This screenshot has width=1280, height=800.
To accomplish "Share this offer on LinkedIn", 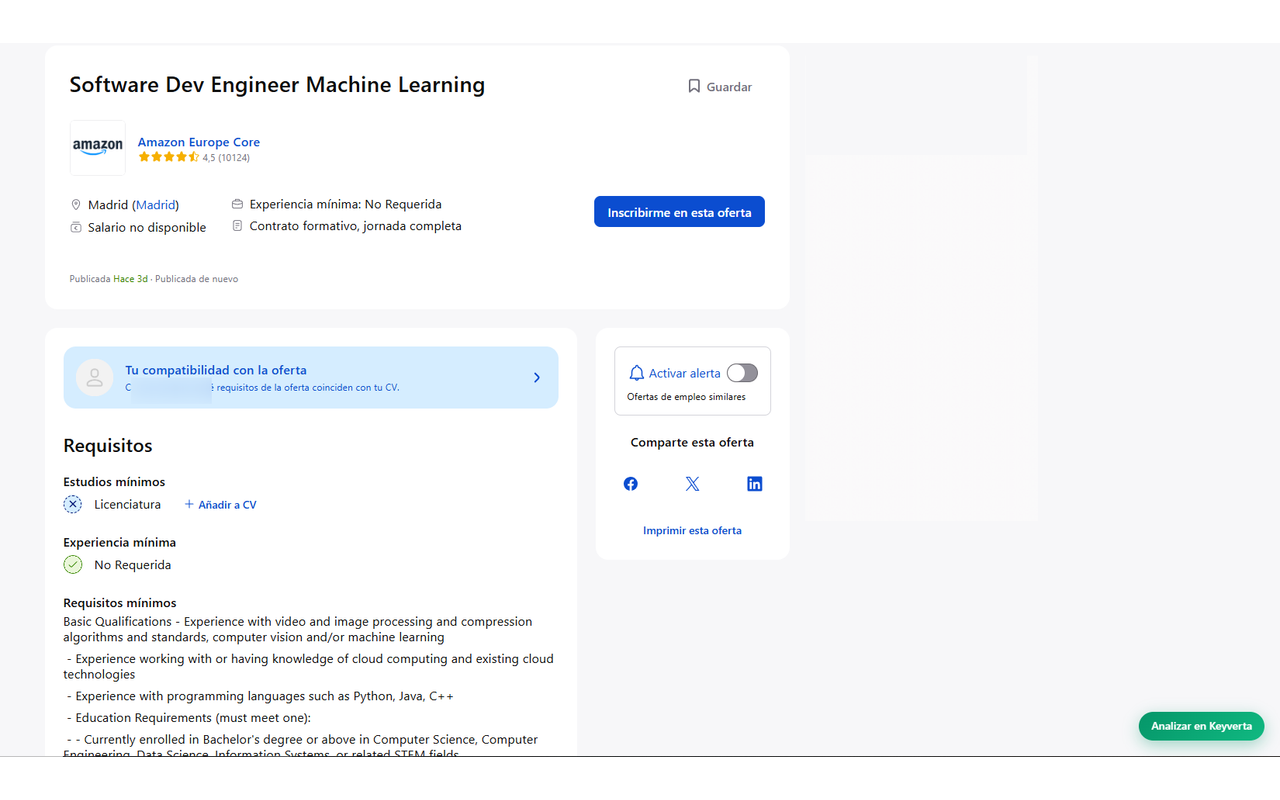I will (x=755, y=484).
